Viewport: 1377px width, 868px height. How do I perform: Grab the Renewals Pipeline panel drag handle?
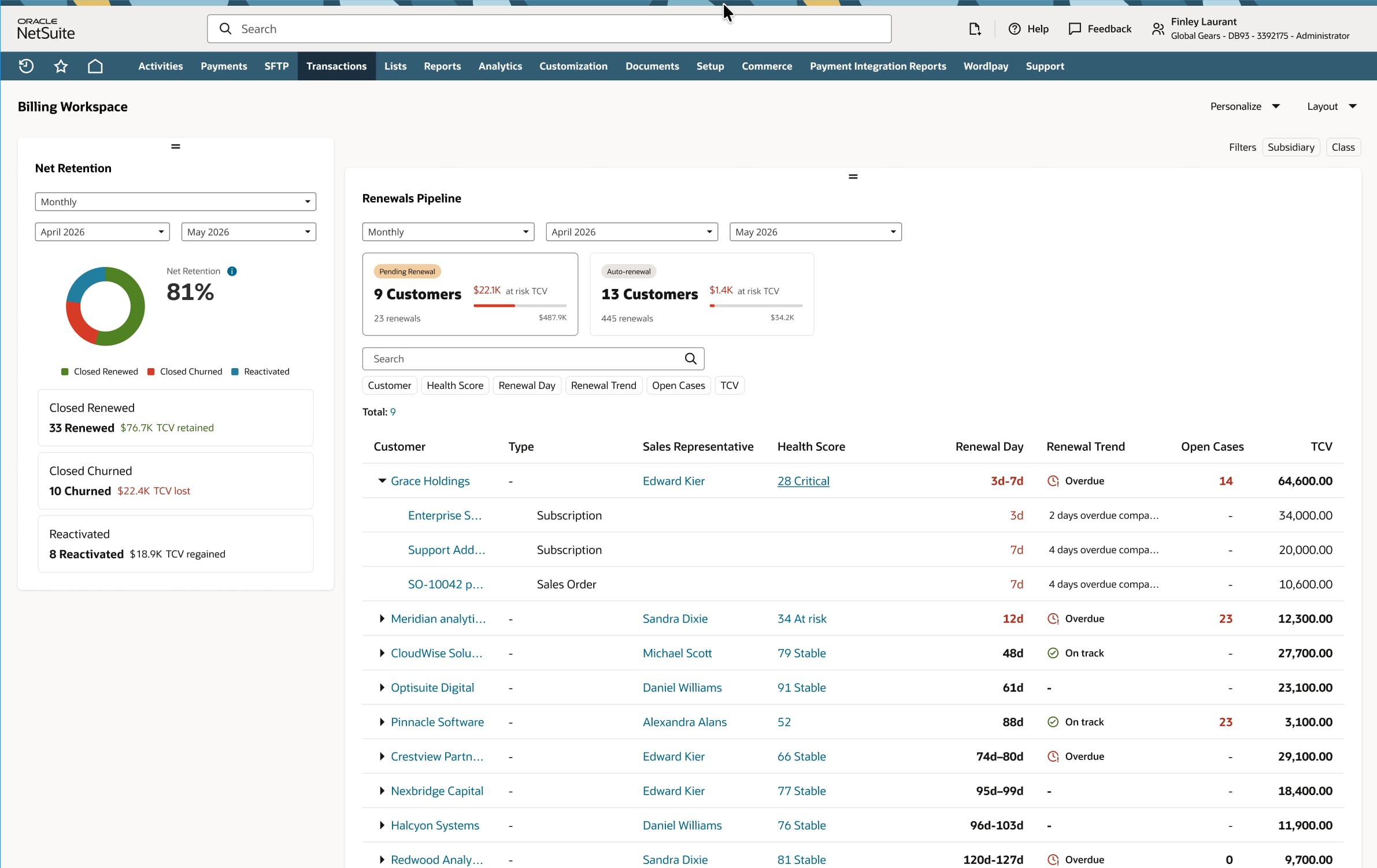tap(853, 177)
